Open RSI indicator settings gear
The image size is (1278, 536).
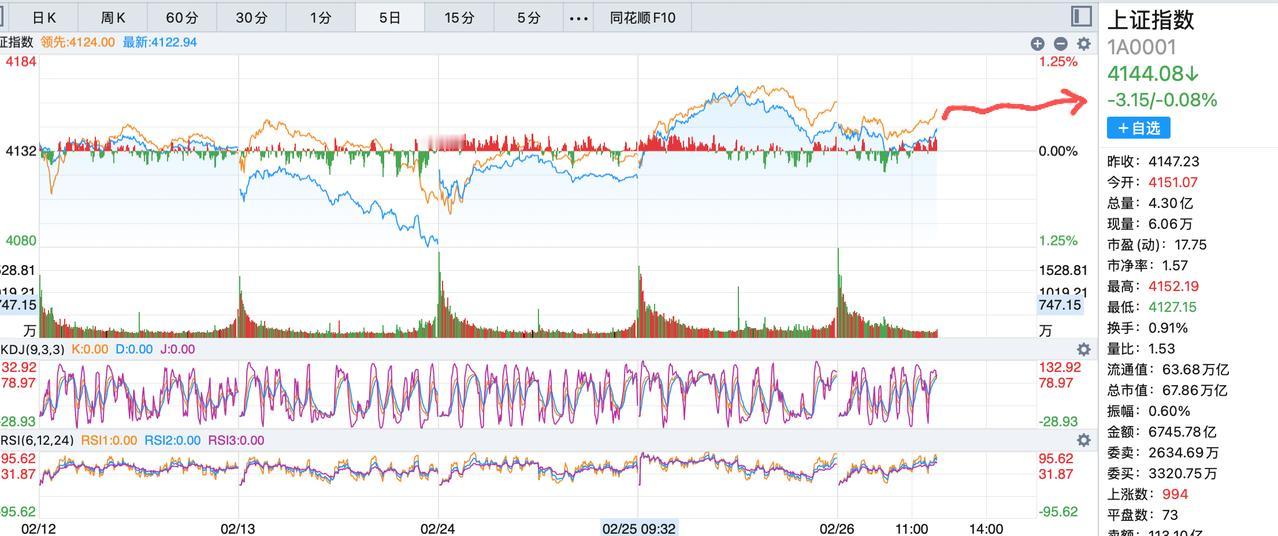click(1083, 440)
